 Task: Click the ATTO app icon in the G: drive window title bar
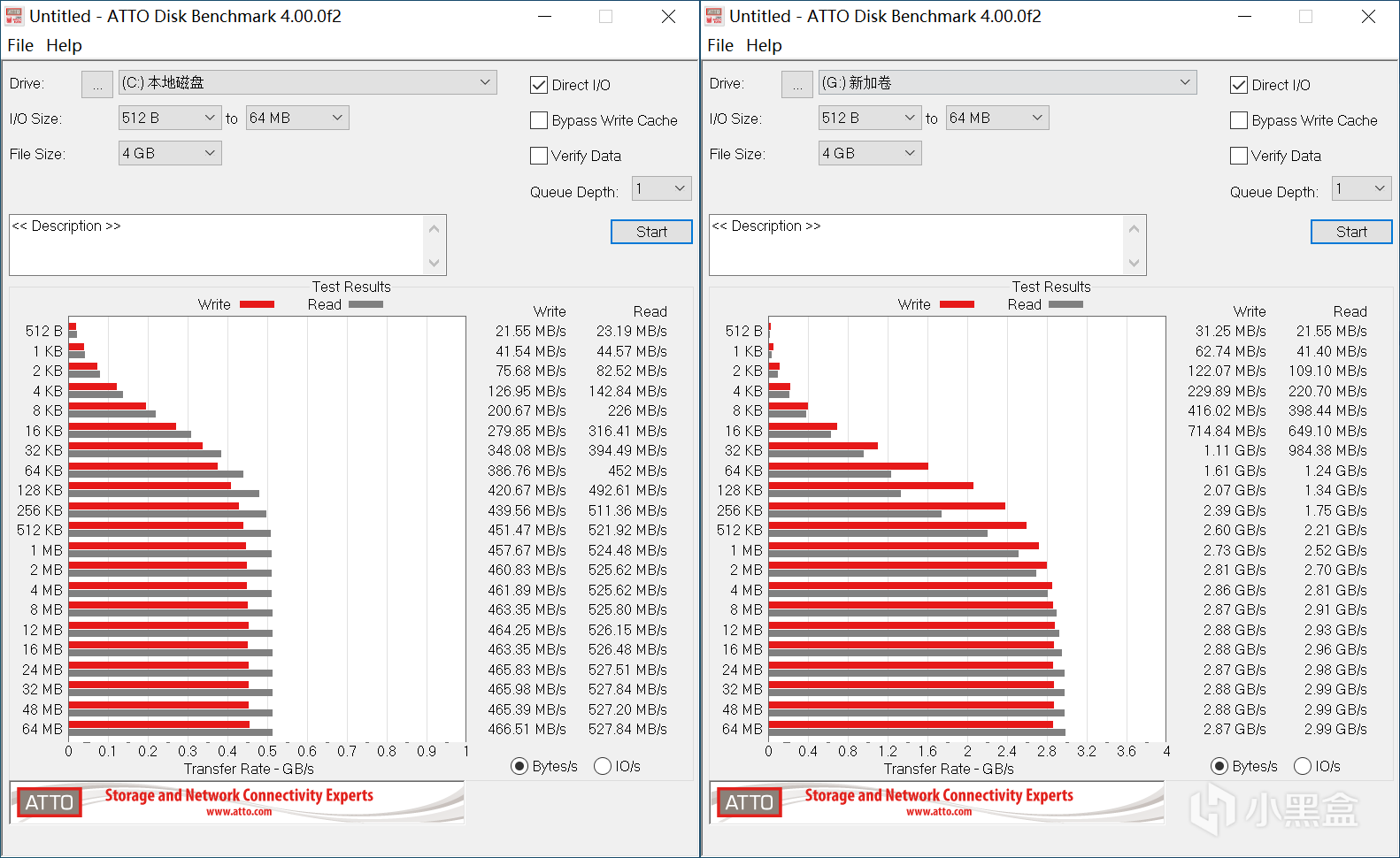pos(714,16)
